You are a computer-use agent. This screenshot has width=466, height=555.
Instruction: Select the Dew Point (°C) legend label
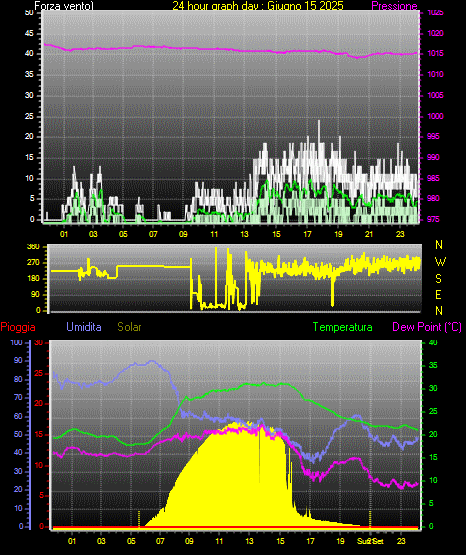[427, 327]
